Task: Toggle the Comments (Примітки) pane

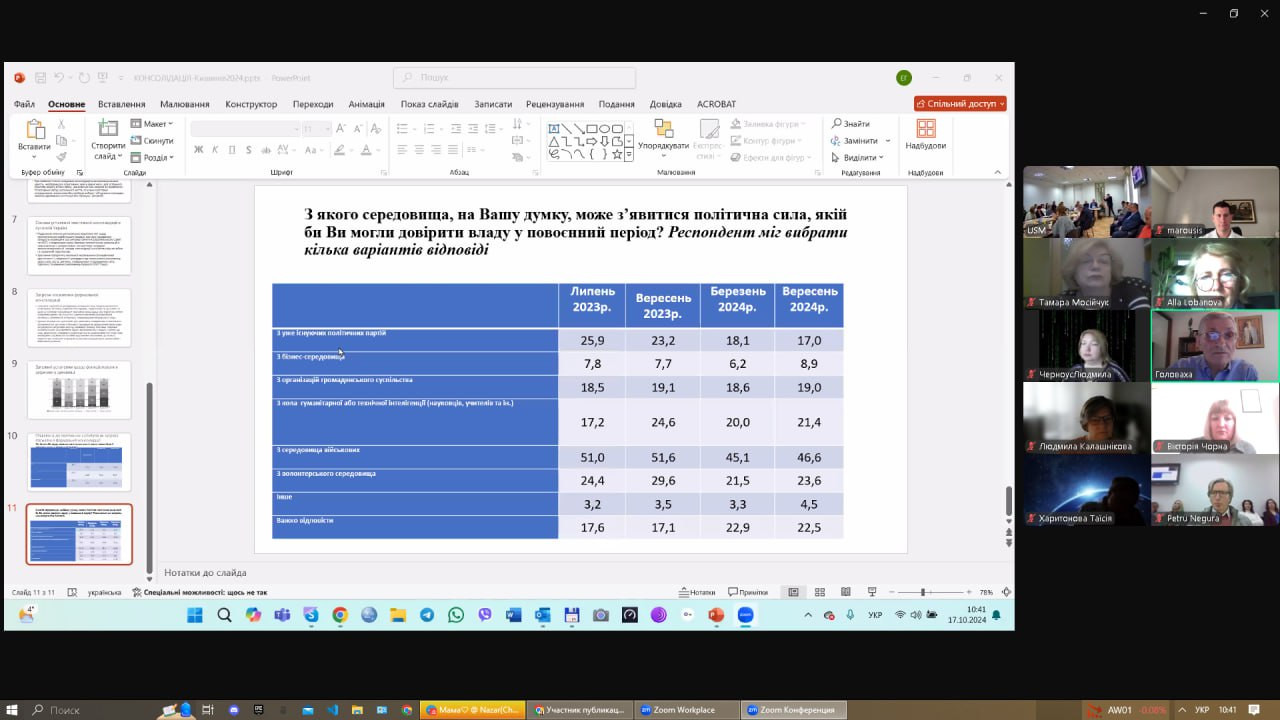Action: point(748,592)
